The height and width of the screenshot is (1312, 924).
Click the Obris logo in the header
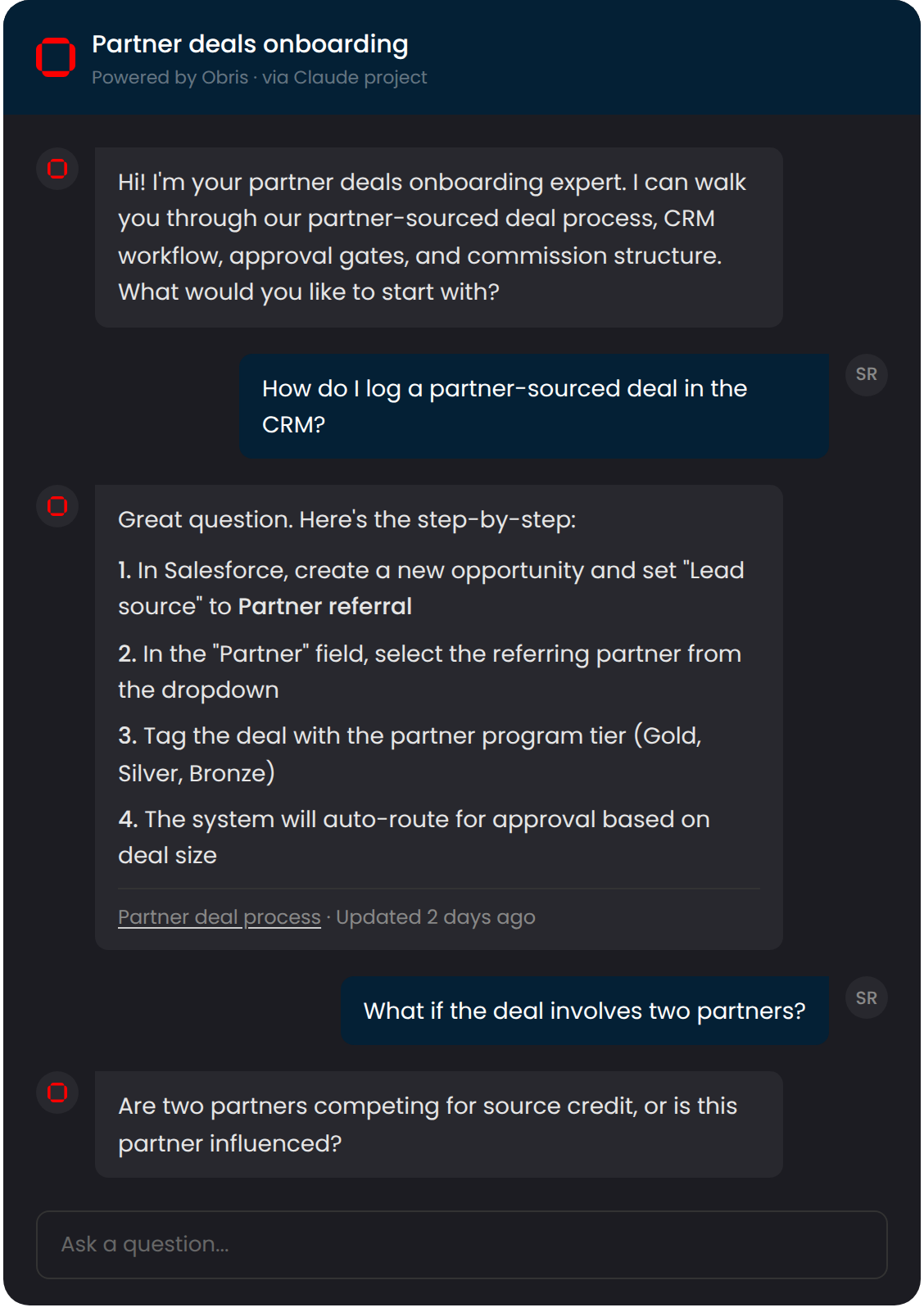pyautogui.click(x=54, y=57)
